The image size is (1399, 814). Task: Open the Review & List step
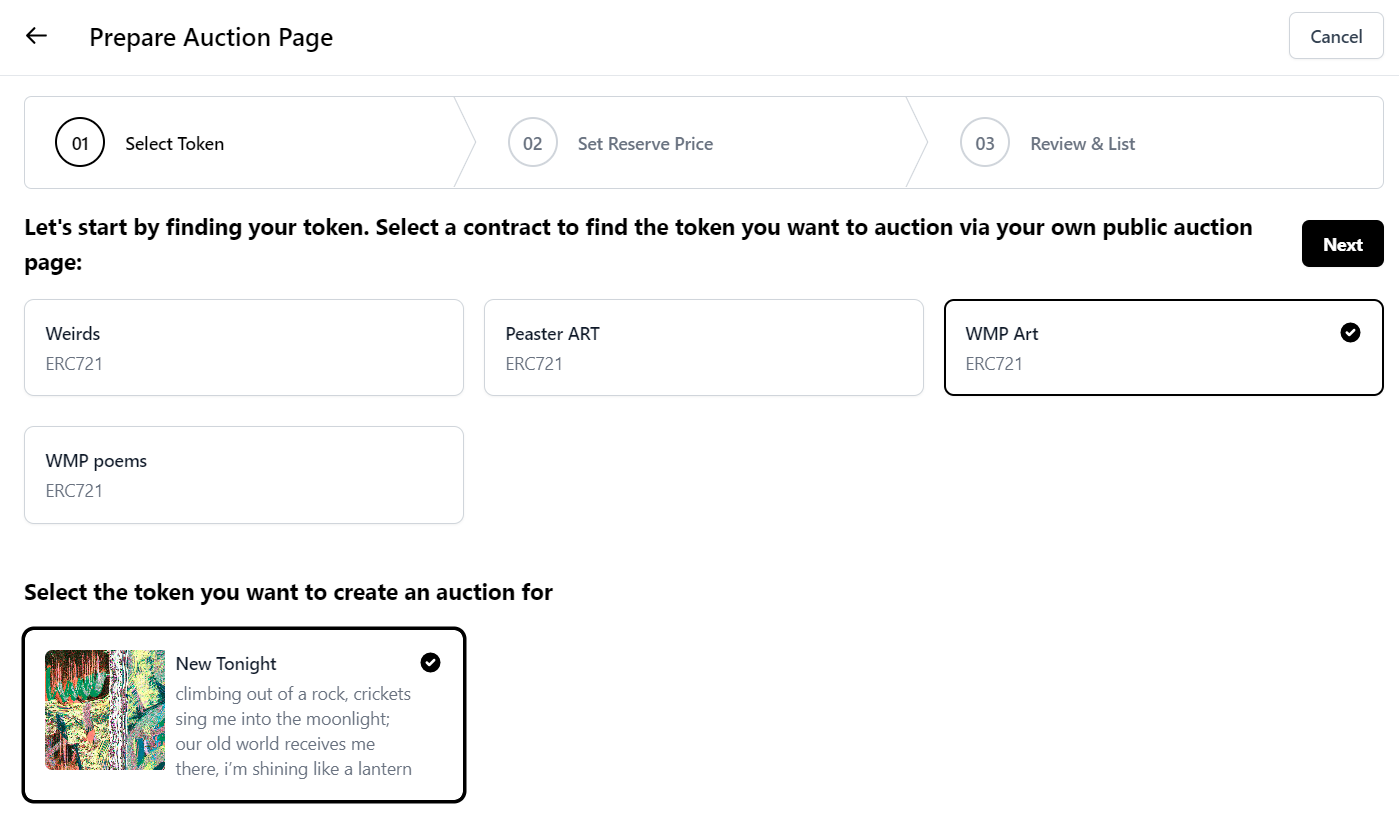(x=1082, y=144)
